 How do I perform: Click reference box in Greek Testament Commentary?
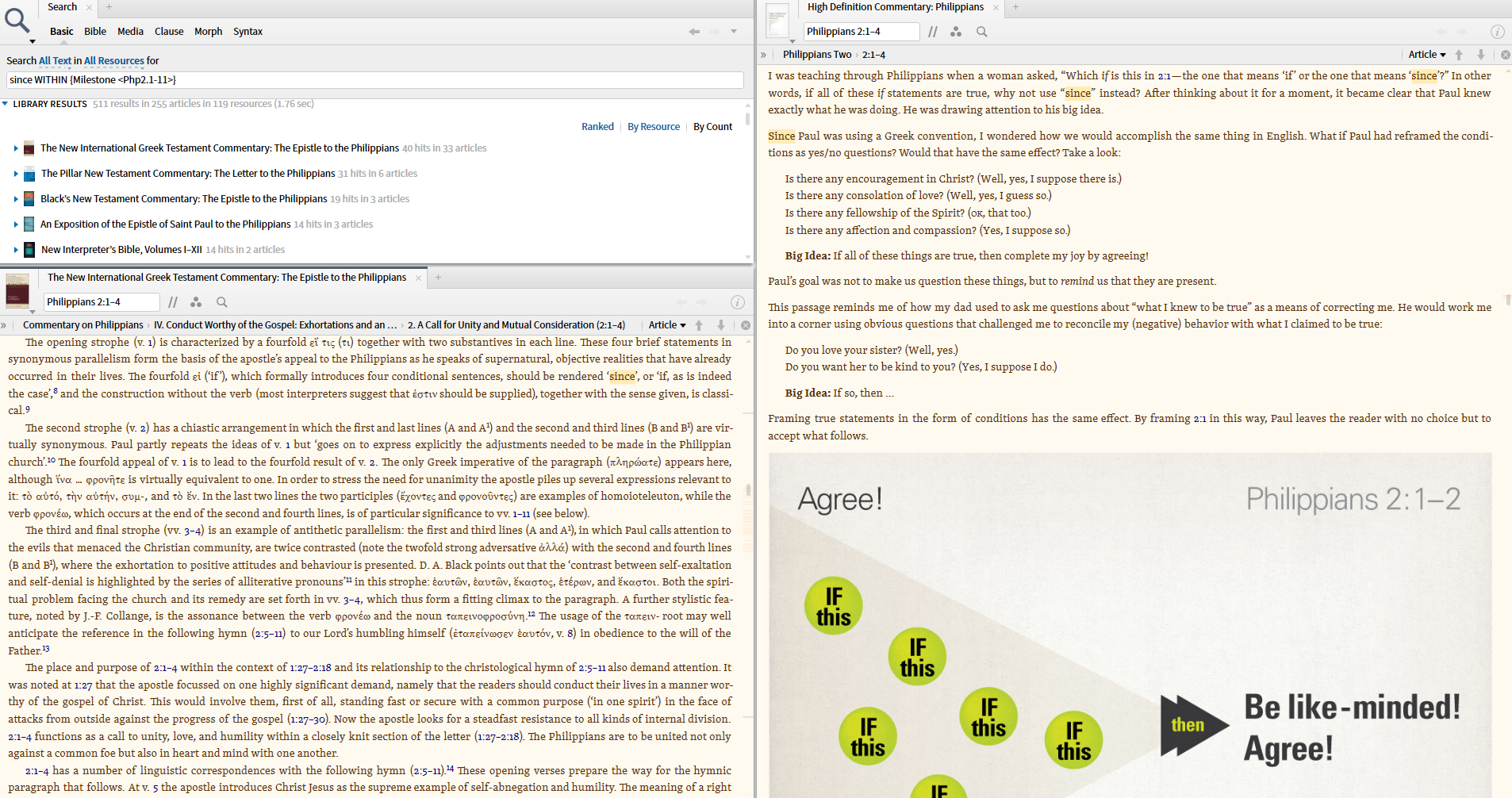pyautogui.click(x=102, y=302)
